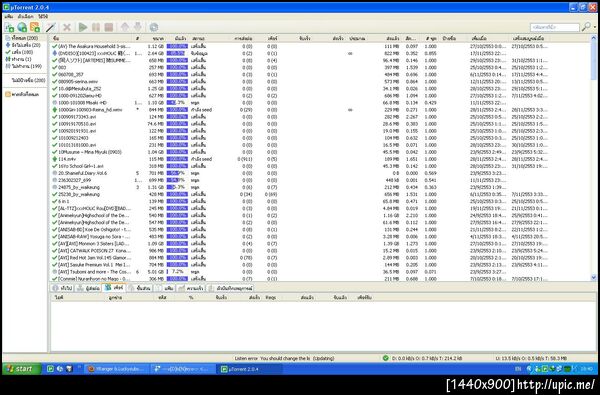Click the Add Torrent toolbar icon
Screen dimensions: 600x395
click(x=9, y=27)
